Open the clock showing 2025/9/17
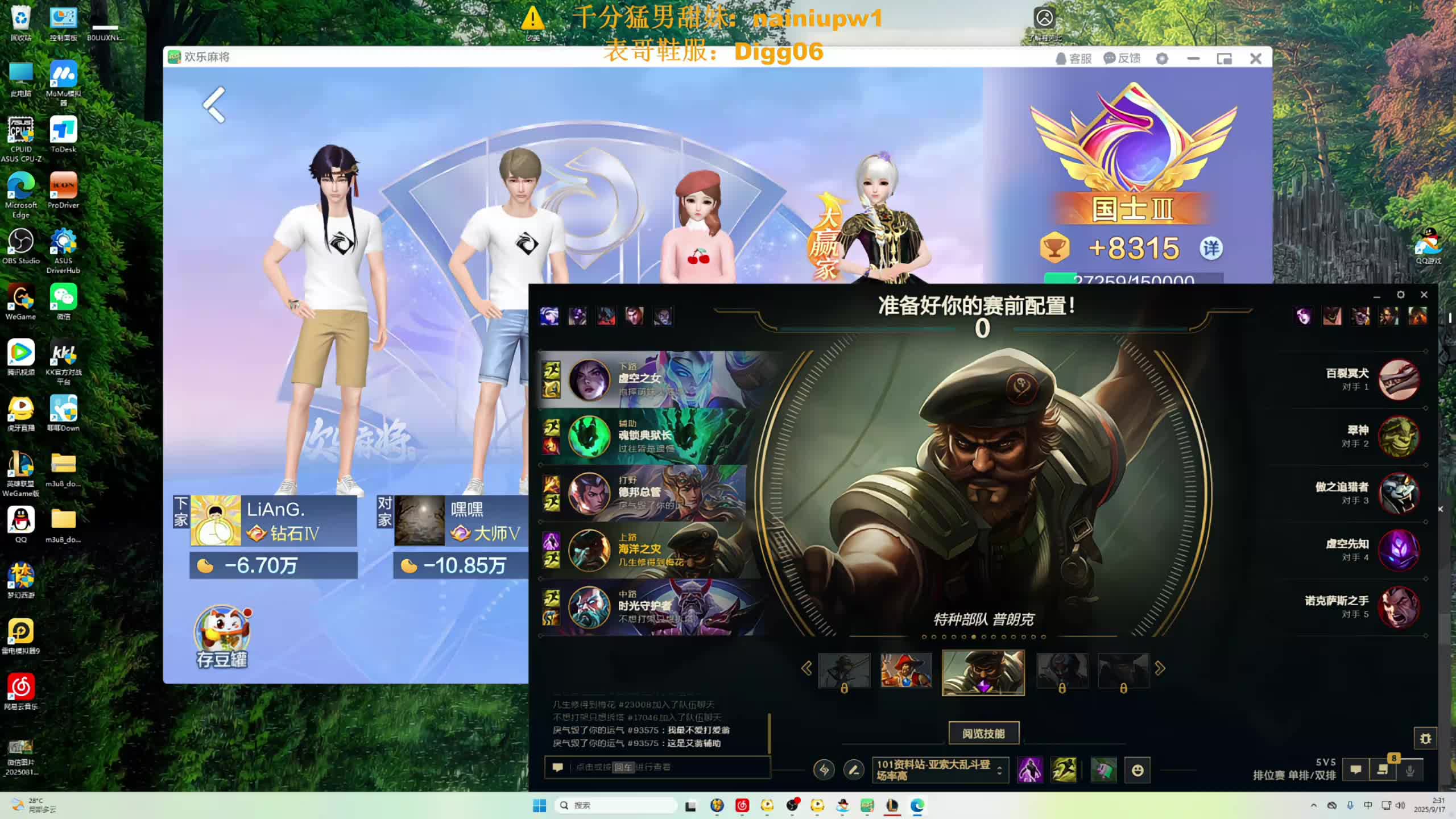 click(x=1429, y=805)
